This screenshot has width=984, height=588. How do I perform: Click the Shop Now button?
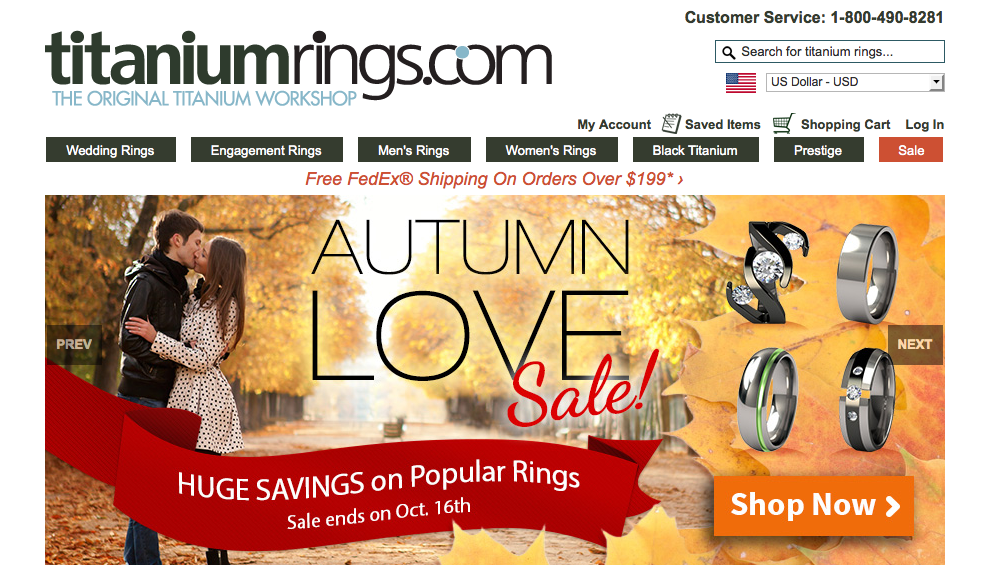tap(813, 506)
